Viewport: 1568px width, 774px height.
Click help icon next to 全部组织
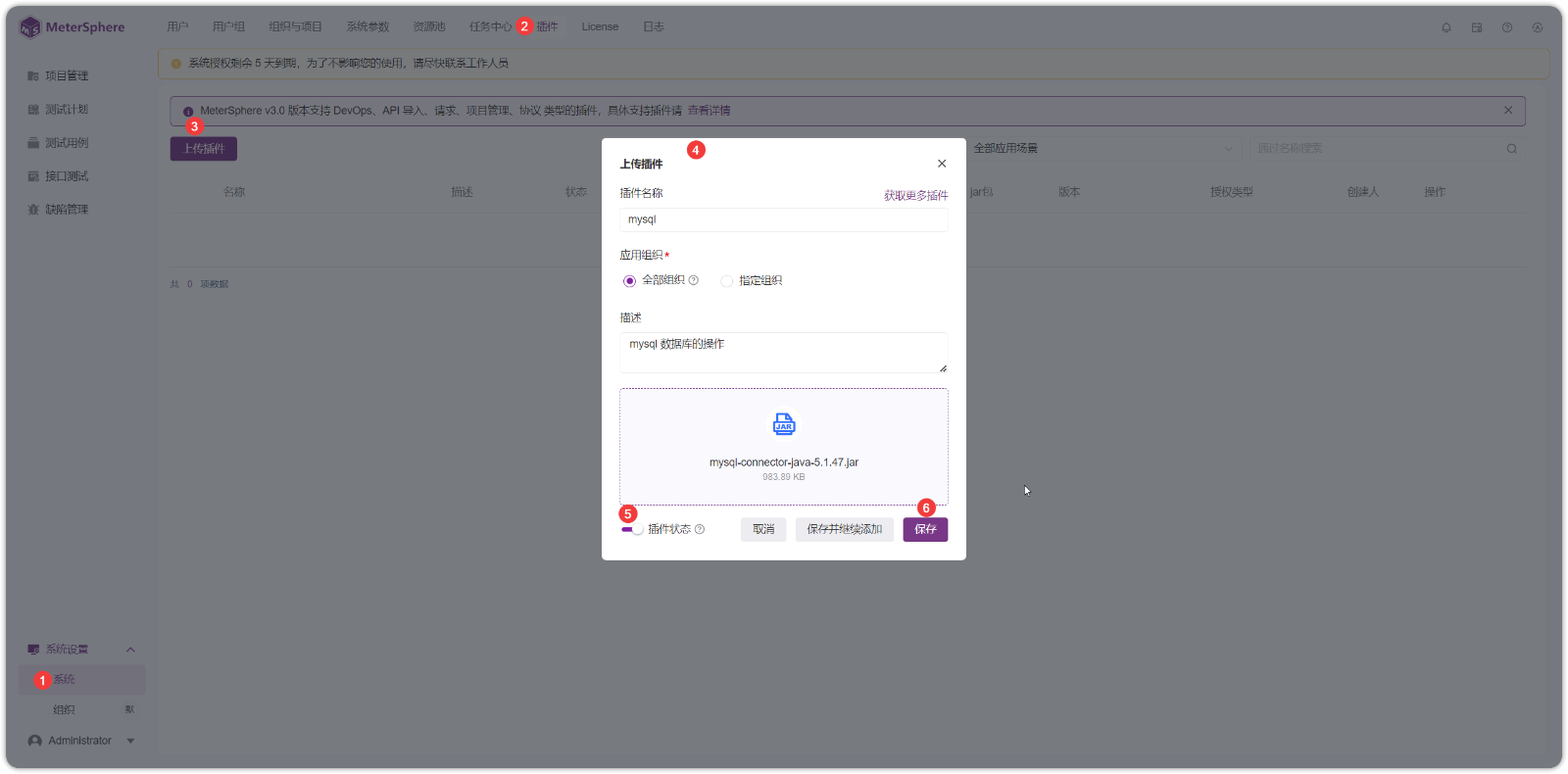click(694, 280)
